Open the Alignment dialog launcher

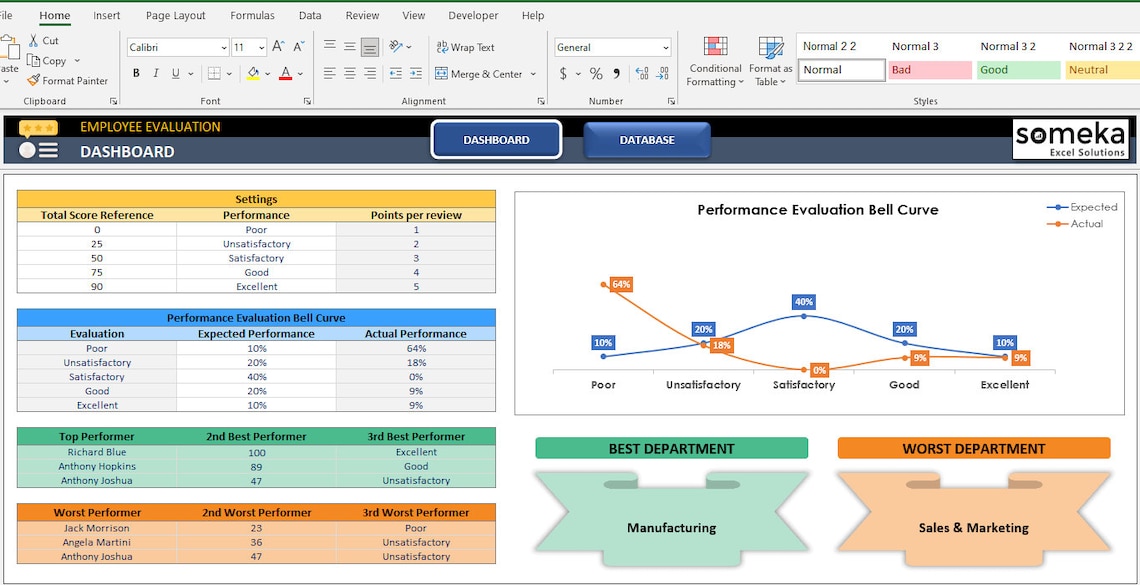540,100
